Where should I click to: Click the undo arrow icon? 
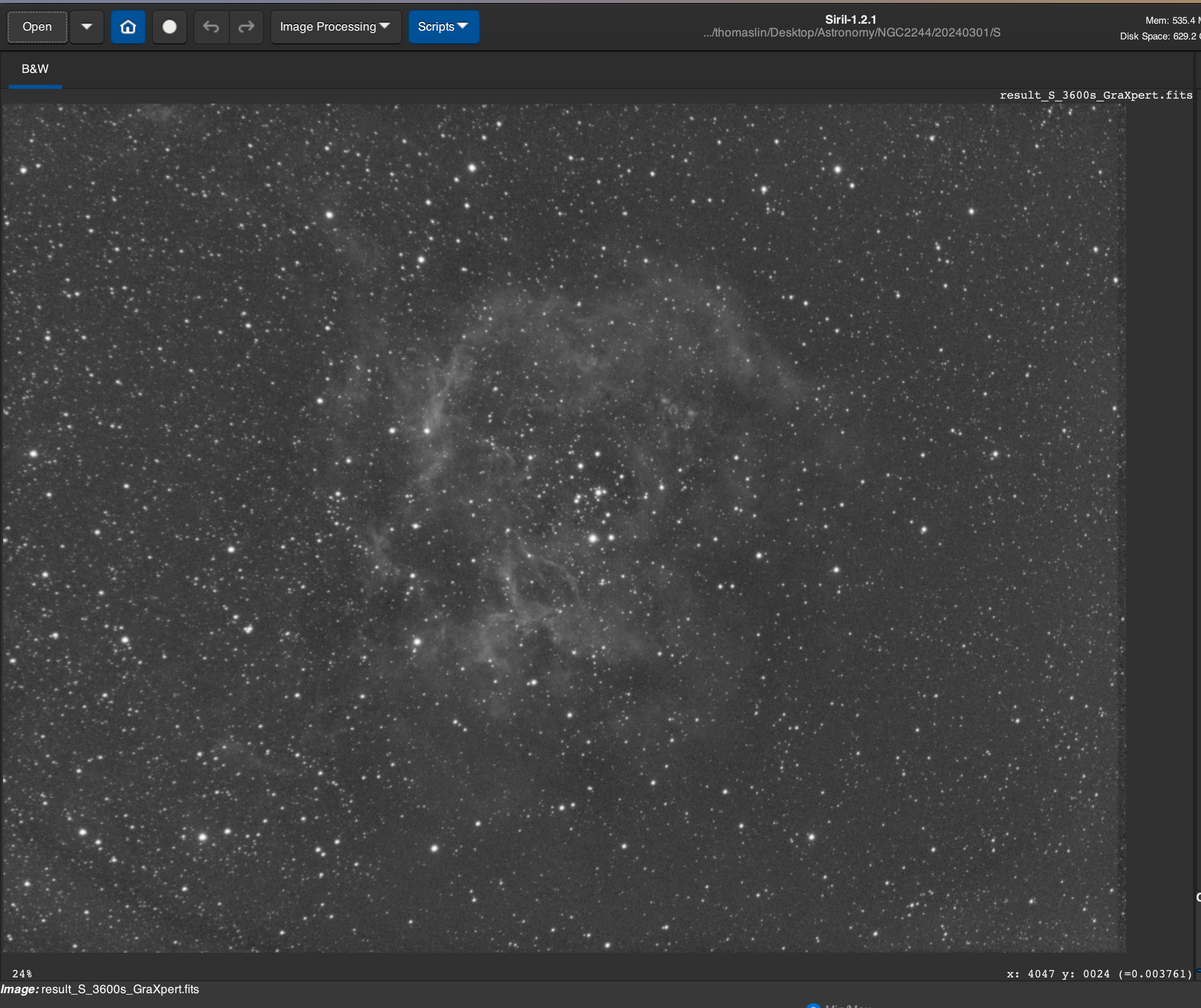pos(211,27)
